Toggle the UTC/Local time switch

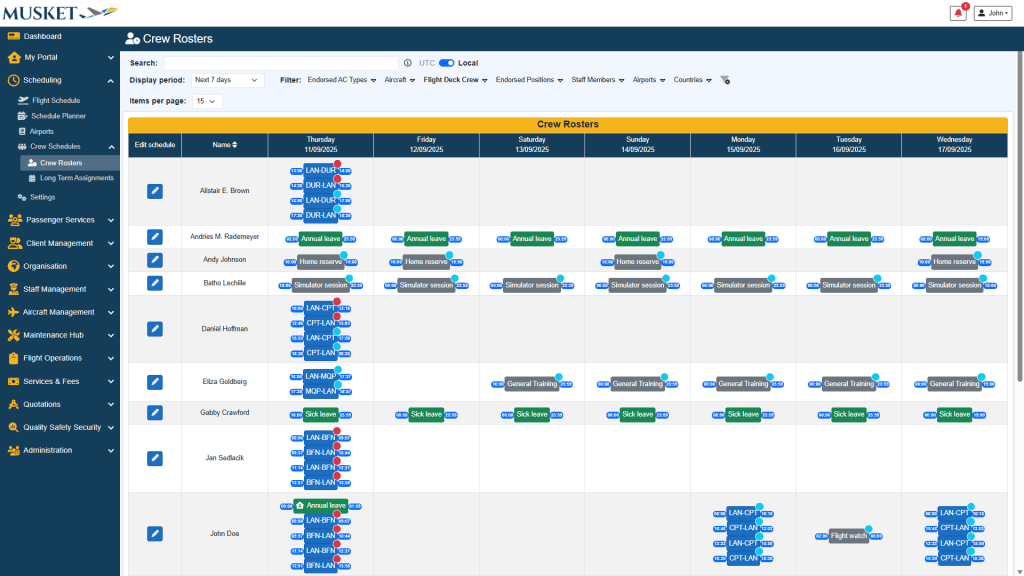click(446, 63)
